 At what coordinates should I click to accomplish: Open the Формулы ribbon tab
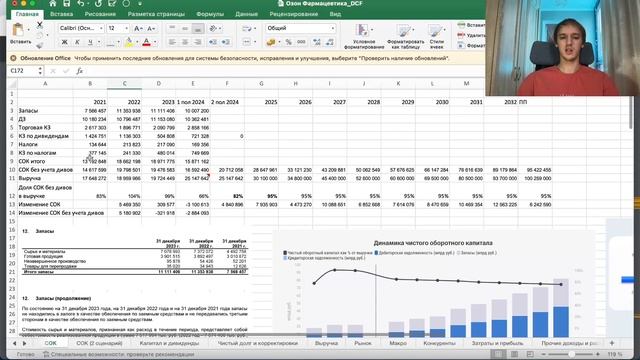210,14
